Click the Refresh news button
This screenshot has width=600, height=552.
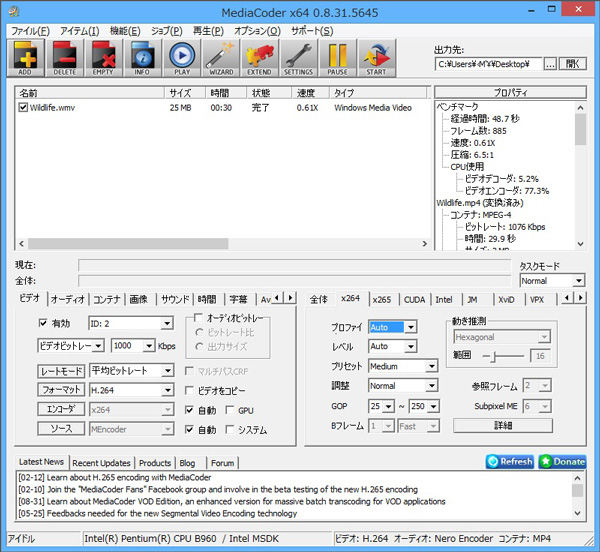[510, 462]
